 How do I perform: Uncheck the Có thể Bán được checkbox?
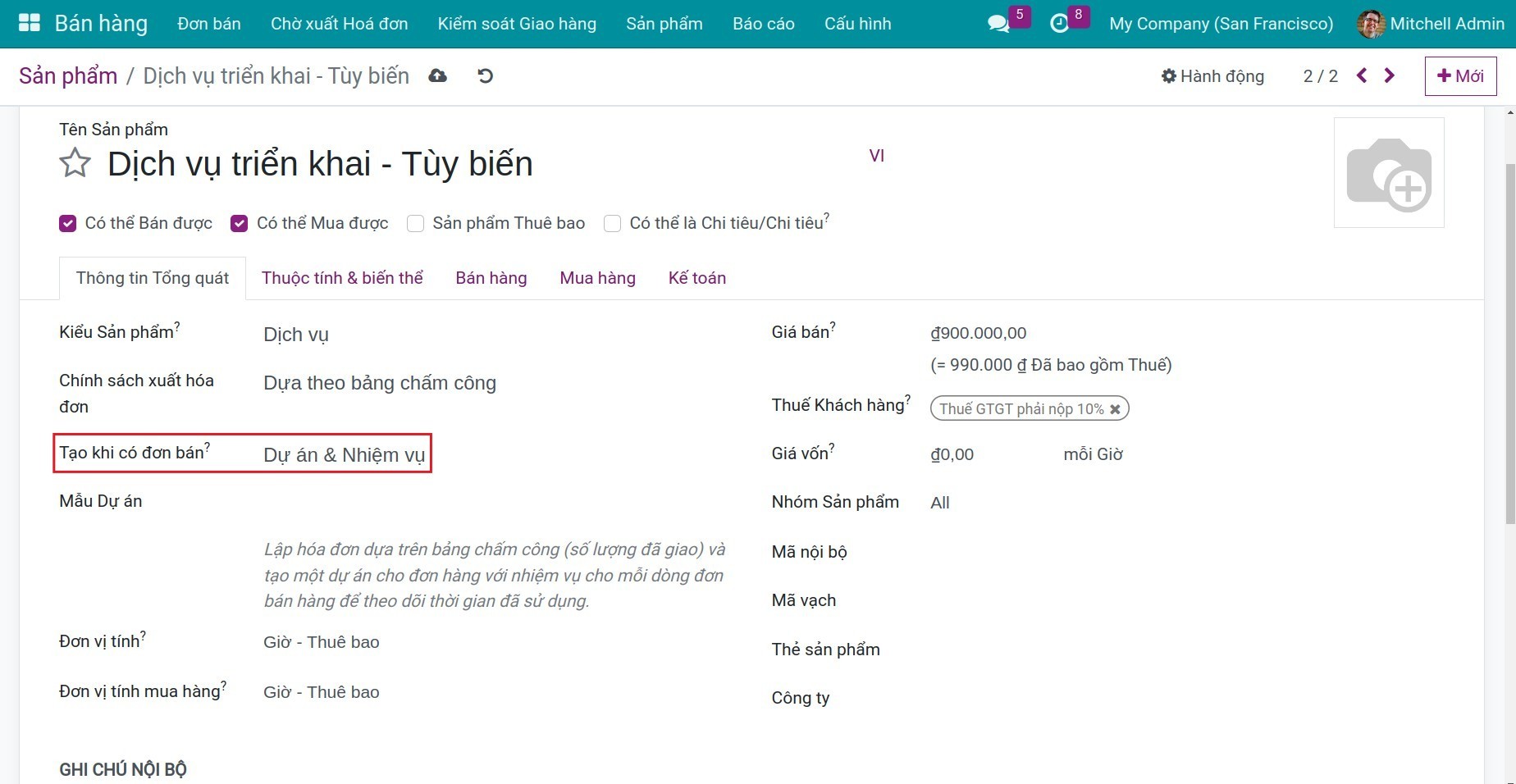(68, 224)
